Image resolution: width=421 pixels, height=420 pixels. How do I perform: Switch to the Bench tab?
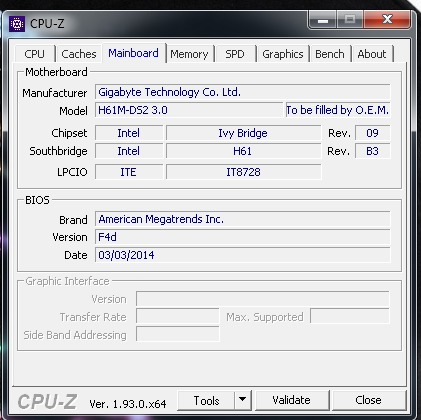[x=330, y=54]
